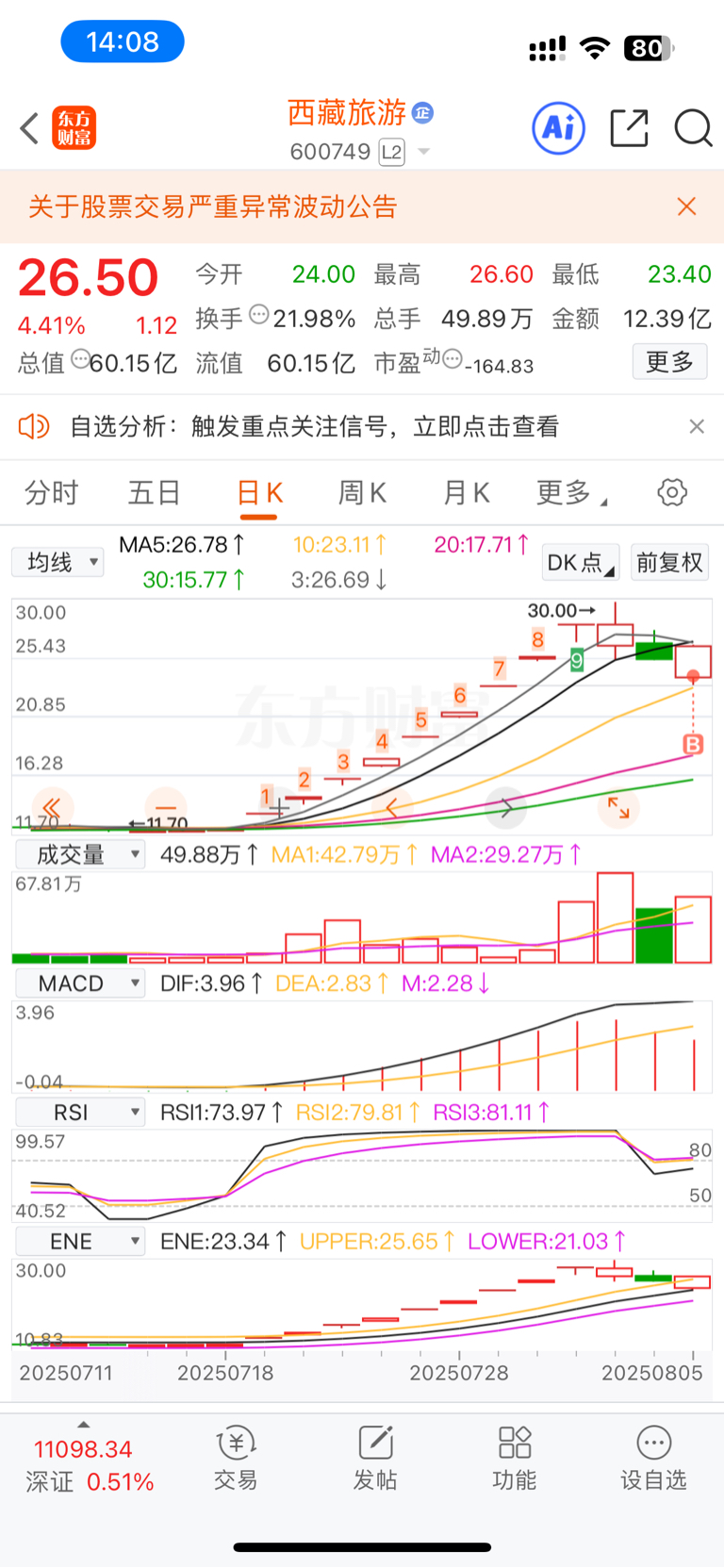Tap the 600749 stock code
This screenshot has height=1568, width=724.
pos(331,153)
